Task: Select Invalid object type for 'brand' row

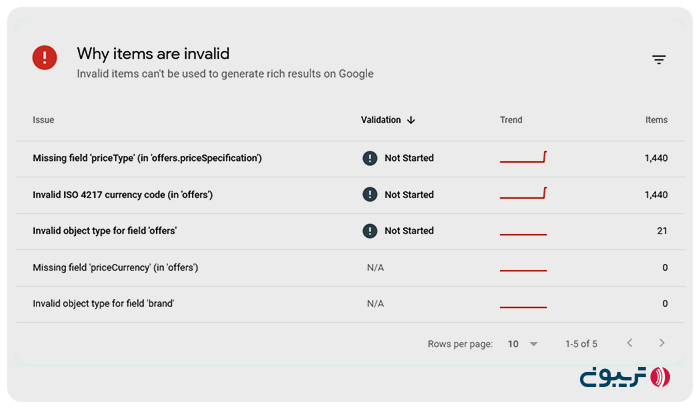Action: tap(103, 303)
